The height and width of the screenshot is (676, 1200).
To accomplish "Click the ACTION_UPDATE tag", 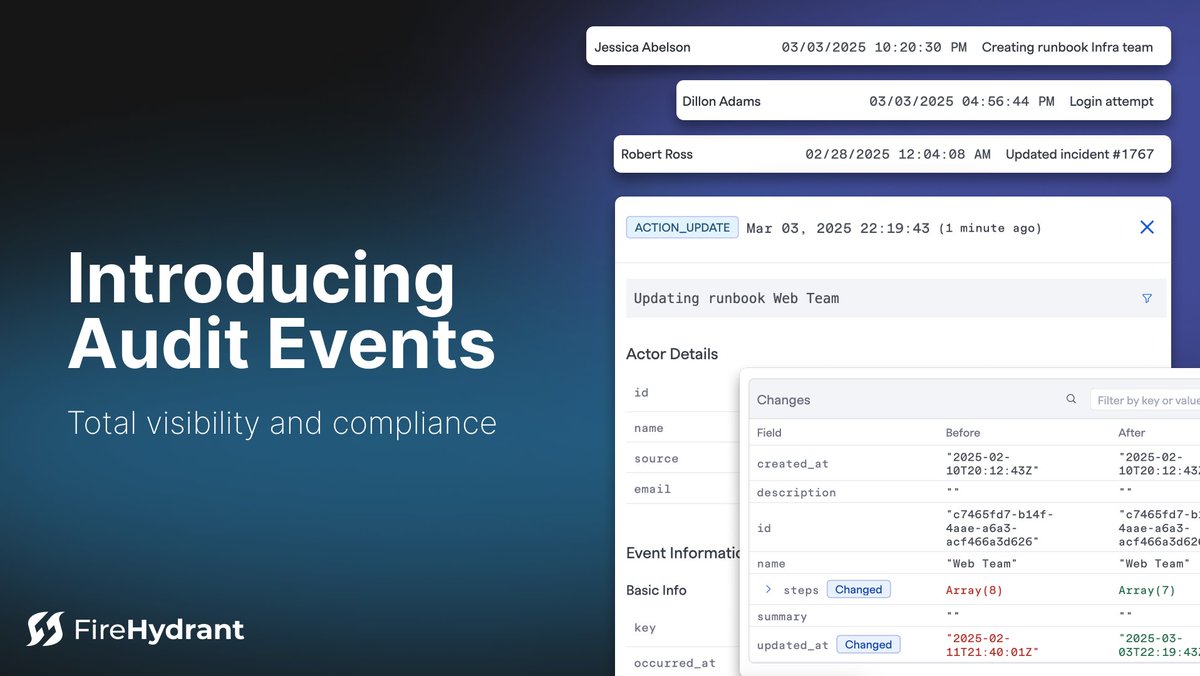I will [682, 228].
